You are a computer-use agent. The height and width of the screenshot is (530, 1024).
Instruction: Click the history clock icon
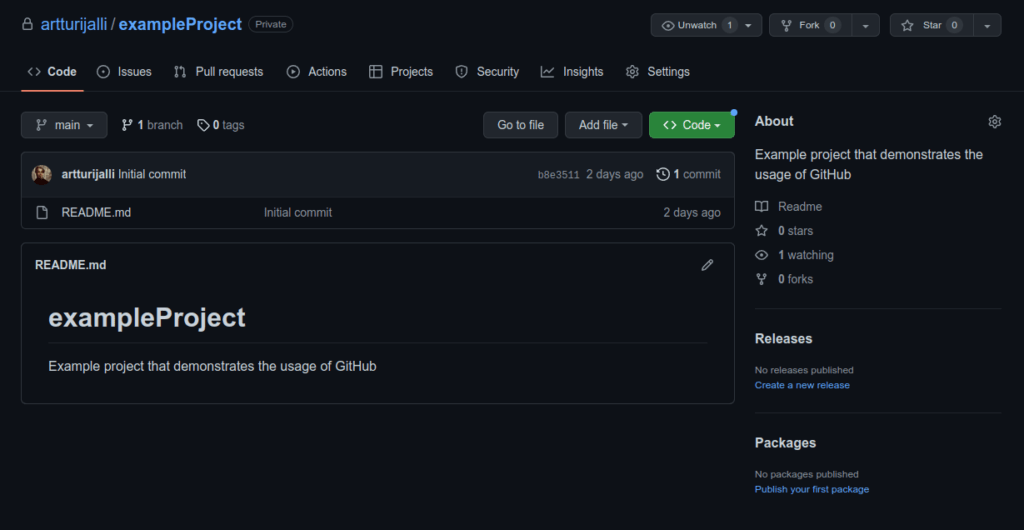tap(663, 174)
